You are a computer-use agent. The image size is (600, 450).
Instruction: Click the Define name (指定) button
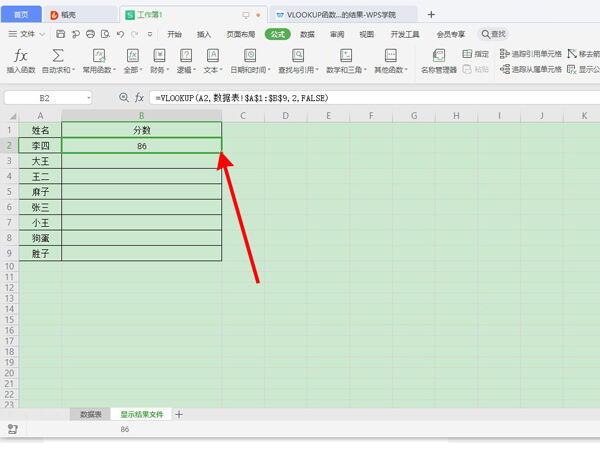pyautogui.click(x=476, y=54)
